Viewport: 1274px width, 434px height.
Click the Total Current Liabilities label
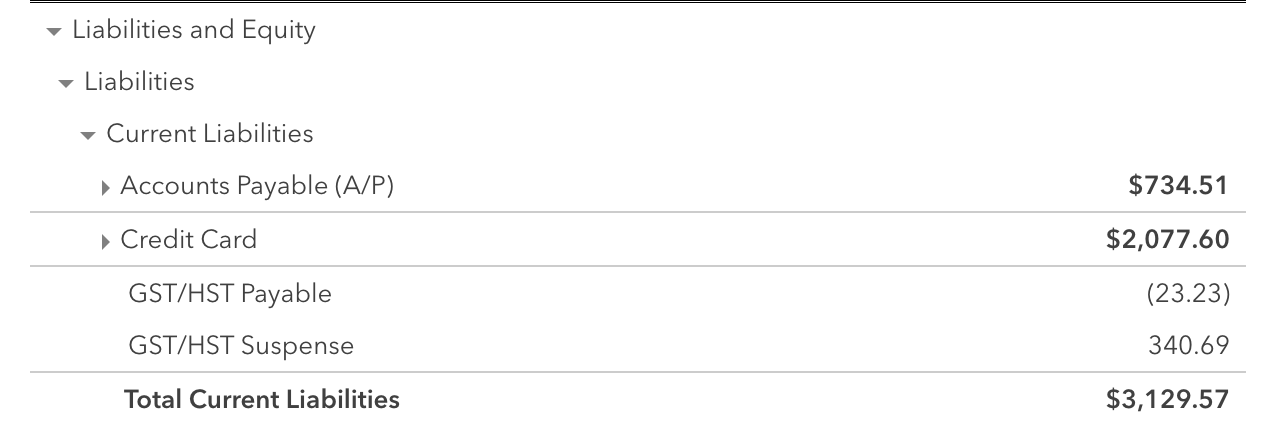click(x=261, y=400)
